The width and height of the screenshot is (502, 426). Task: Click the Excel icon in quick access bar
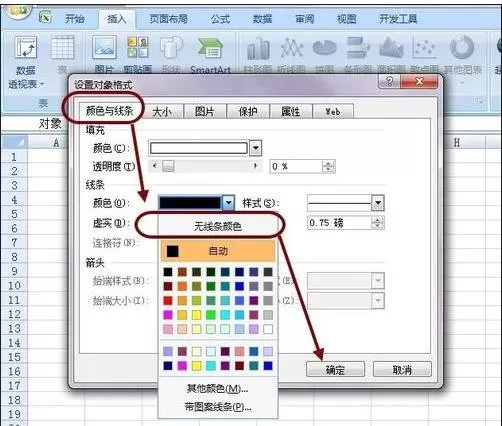(x=45, y=16)
